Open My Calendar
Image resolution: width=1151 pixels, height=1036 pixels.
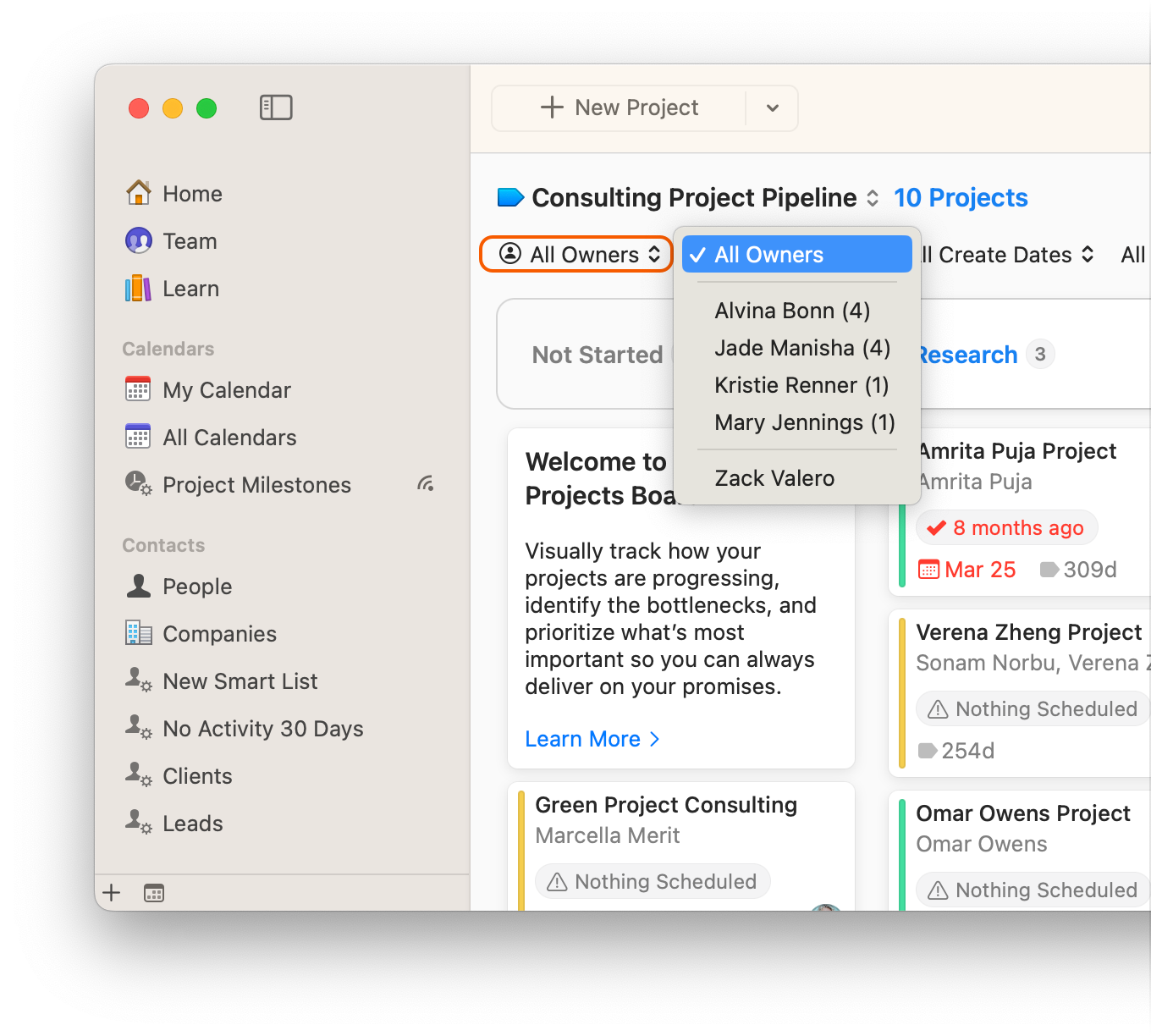point(227,389)
